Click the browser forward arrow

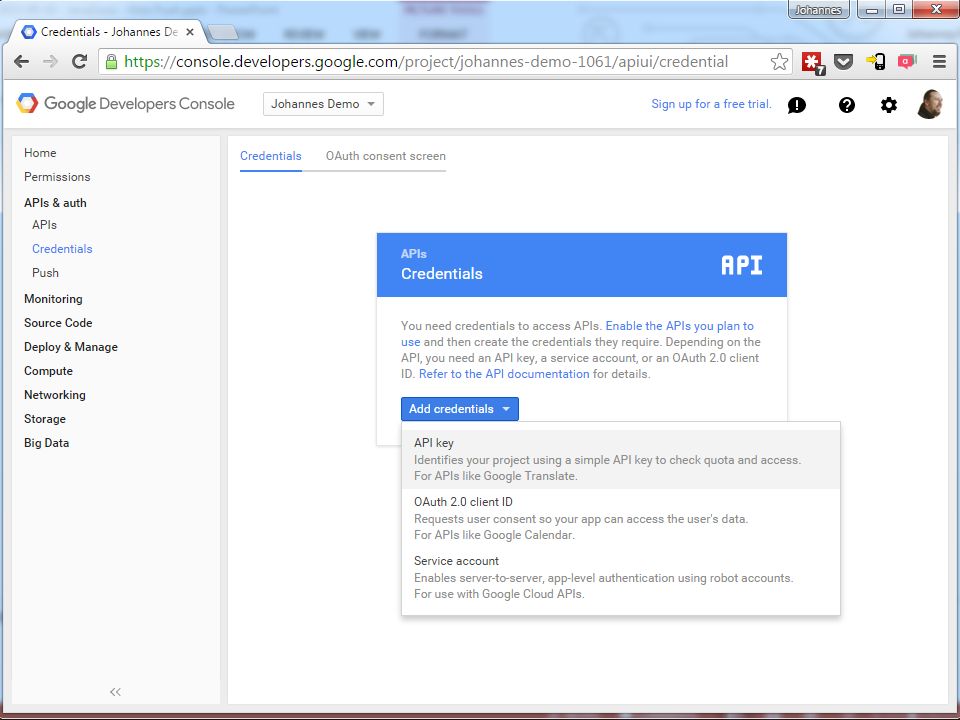50,61
